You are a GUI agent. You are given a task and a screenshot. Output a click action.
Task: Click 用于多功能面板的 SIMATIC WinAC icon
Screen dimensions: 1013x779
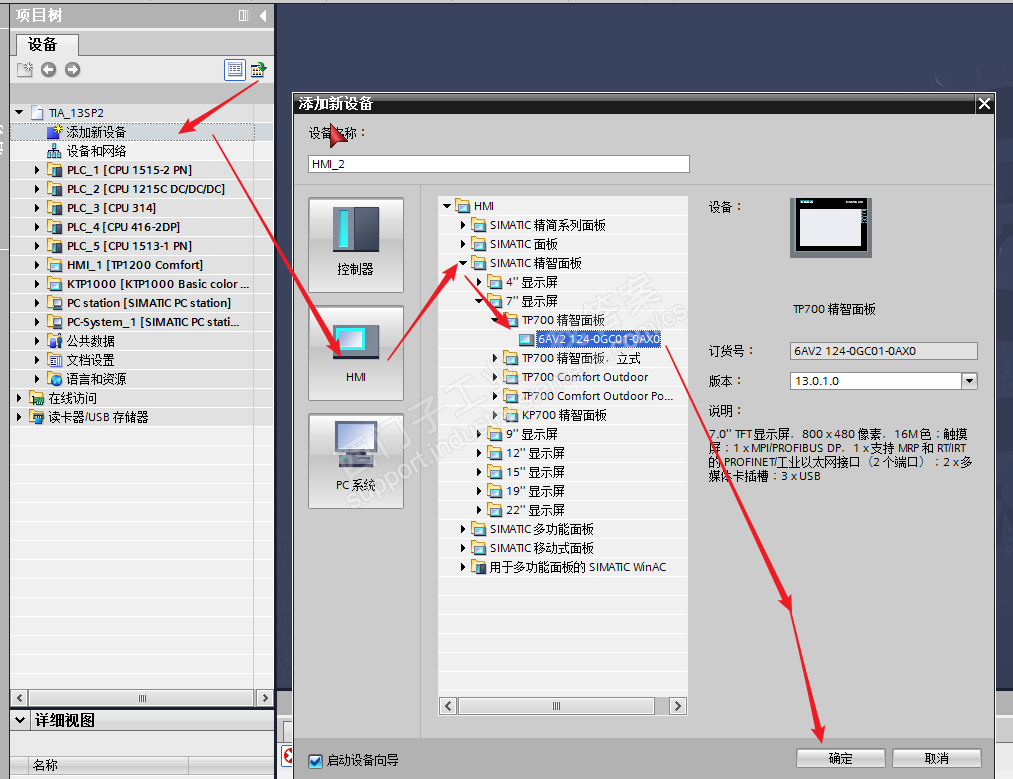pyautogui.click(x=479, y=567)
